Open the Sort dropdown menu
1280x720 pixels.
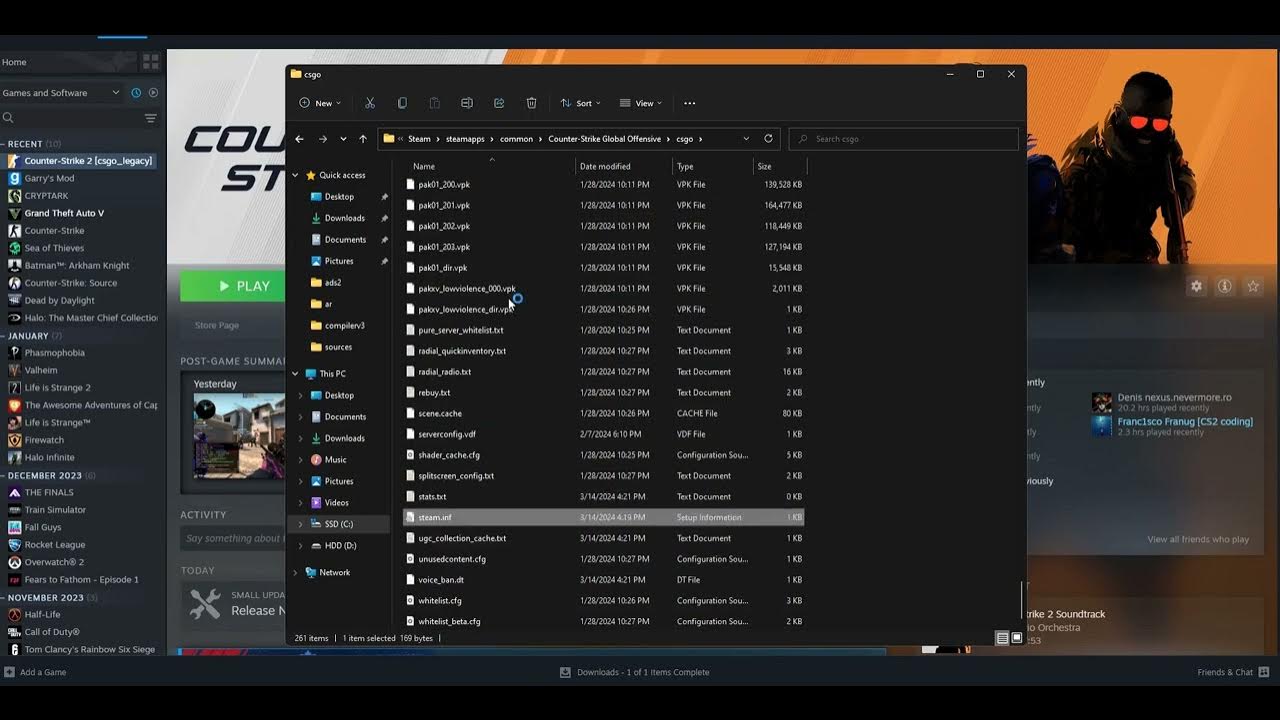[581, 103]
